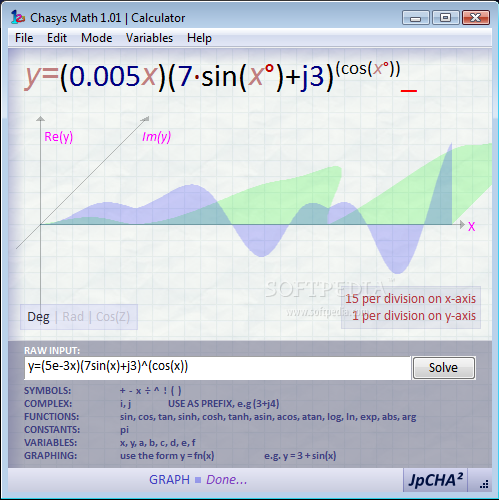Open the Edit menu
The image size is (499, 500).
point(57,38)
